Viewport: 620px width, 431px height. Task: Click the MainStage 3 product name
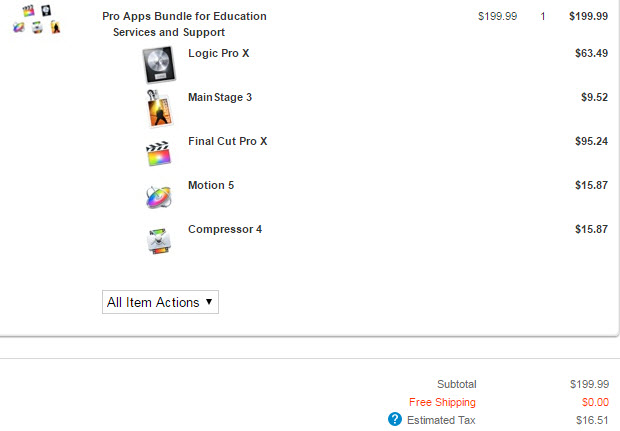[x=220, y=97]
